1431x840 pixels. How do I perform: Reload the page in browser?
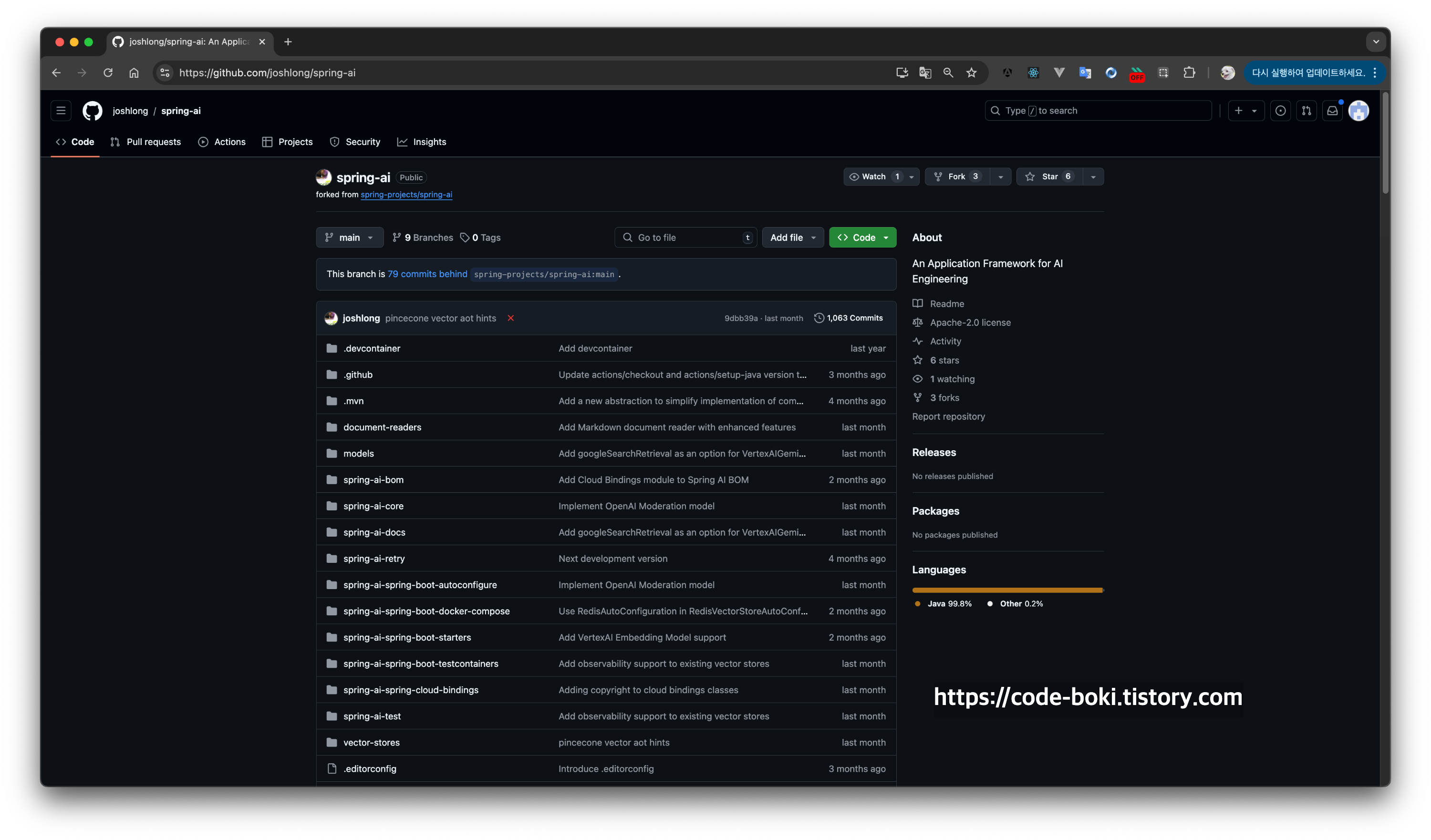coord(108,73)
